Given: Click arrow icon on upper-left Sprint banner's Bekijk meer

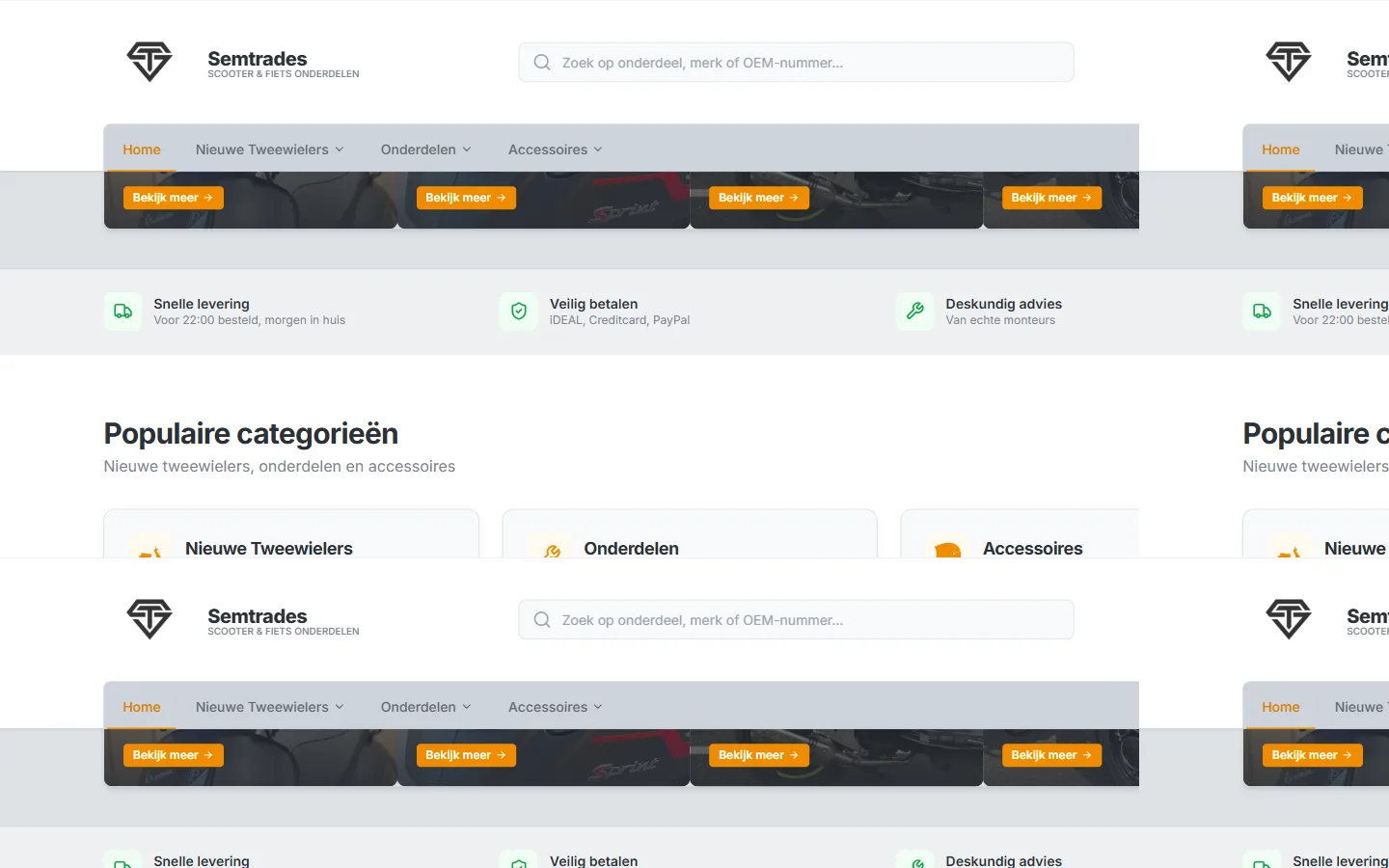Looking at the screenshot, I should [x=502, y=198].
